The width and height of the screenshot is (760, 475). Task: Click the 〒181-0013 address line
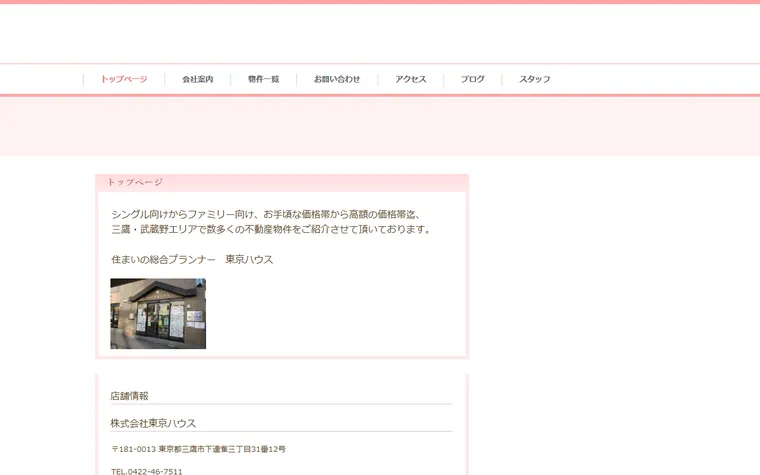199,449
